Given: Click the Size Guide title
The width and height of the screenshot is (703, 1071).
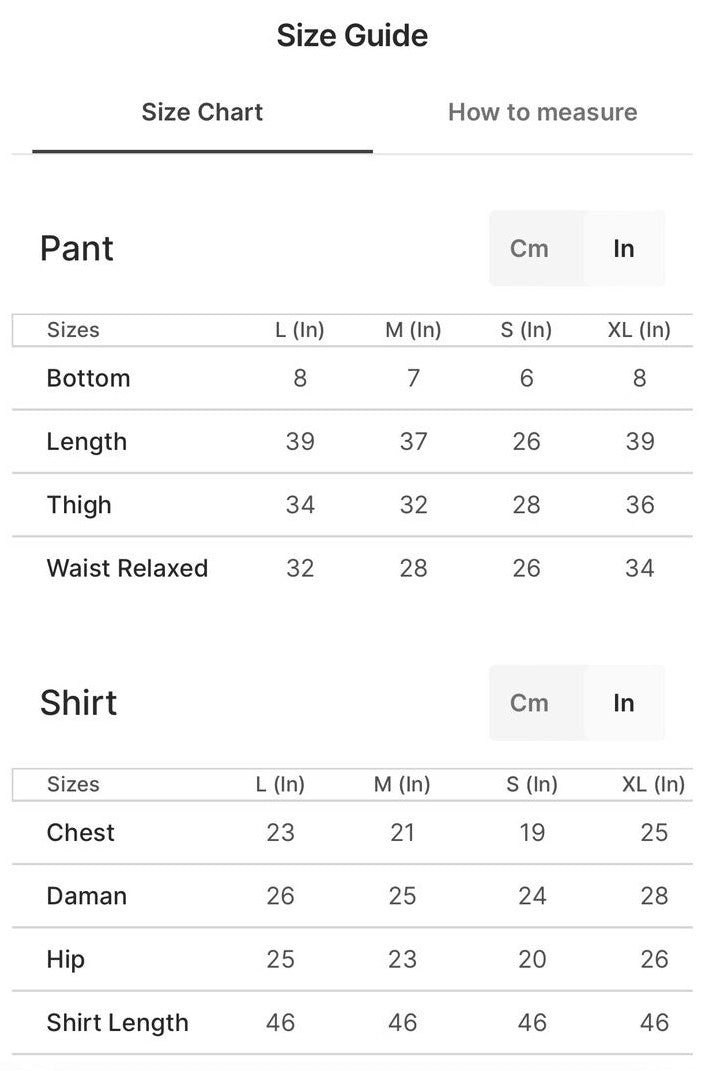Looking at the screenshot, I should 352,36.
